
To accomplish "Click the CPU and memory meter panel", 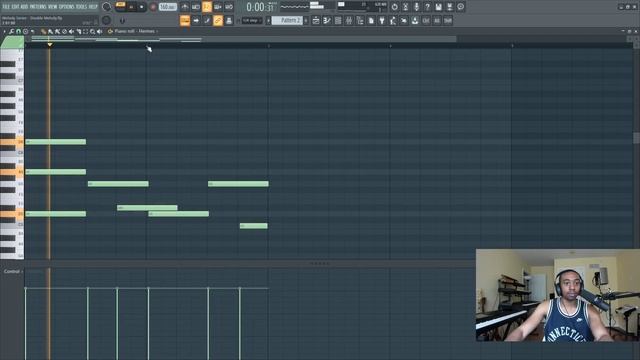I will click(x=362, y=7).
